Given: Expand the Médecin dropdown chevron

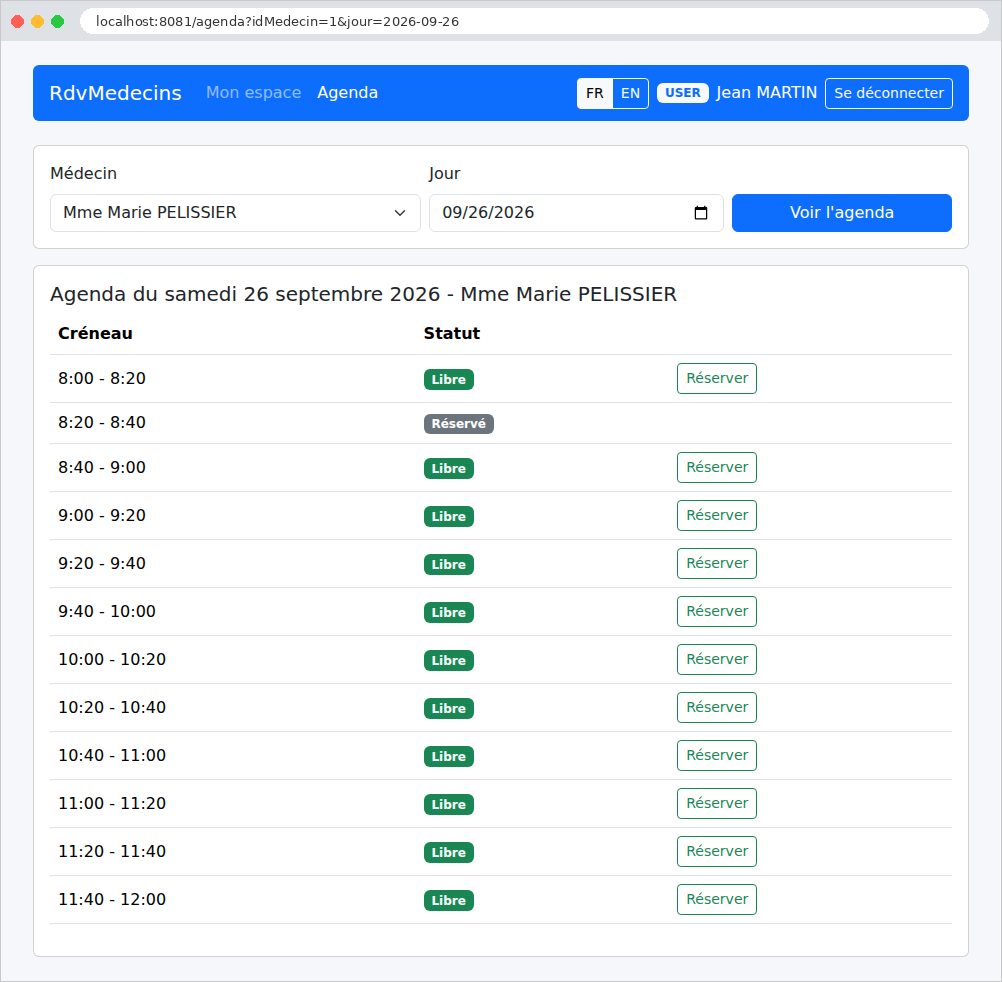Looking at the screenshot, I should coord(400,213).
